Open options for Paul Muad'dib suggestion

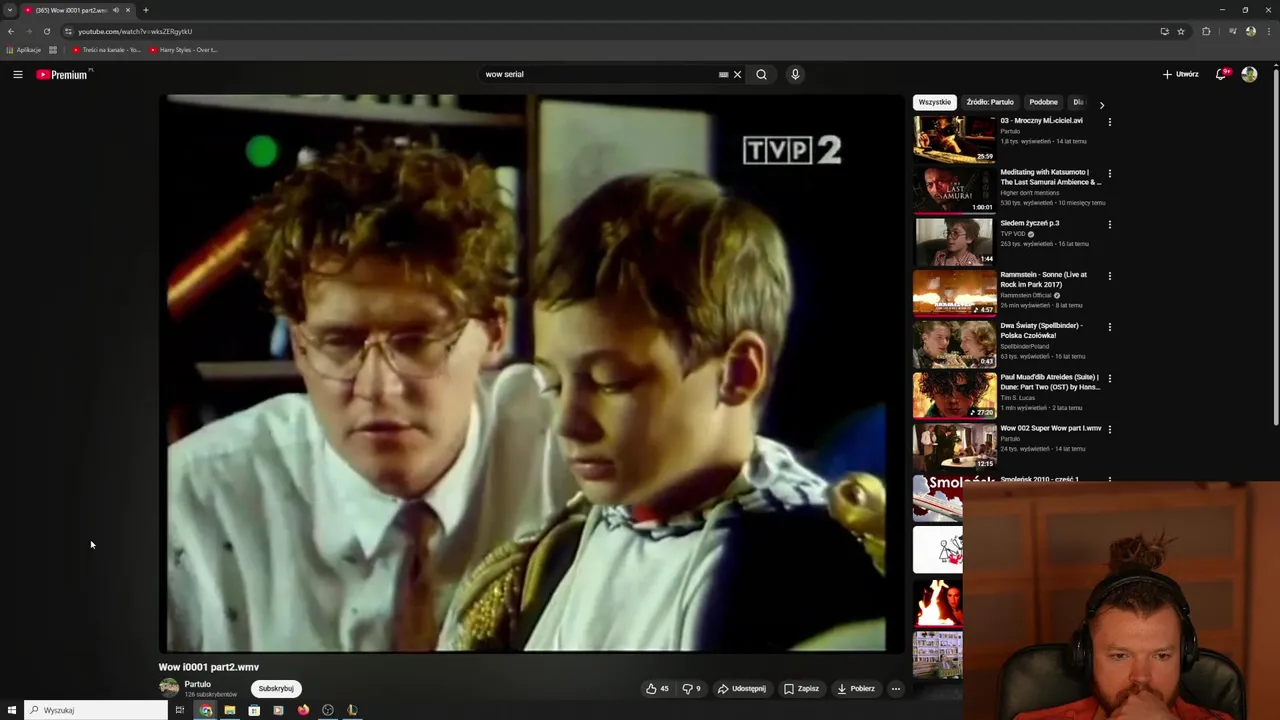coord(1109,378)
